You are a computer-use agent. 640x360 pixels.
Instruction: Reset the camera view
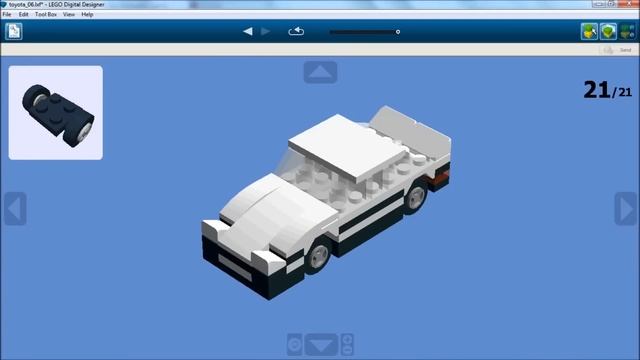[x=294, y=345]
